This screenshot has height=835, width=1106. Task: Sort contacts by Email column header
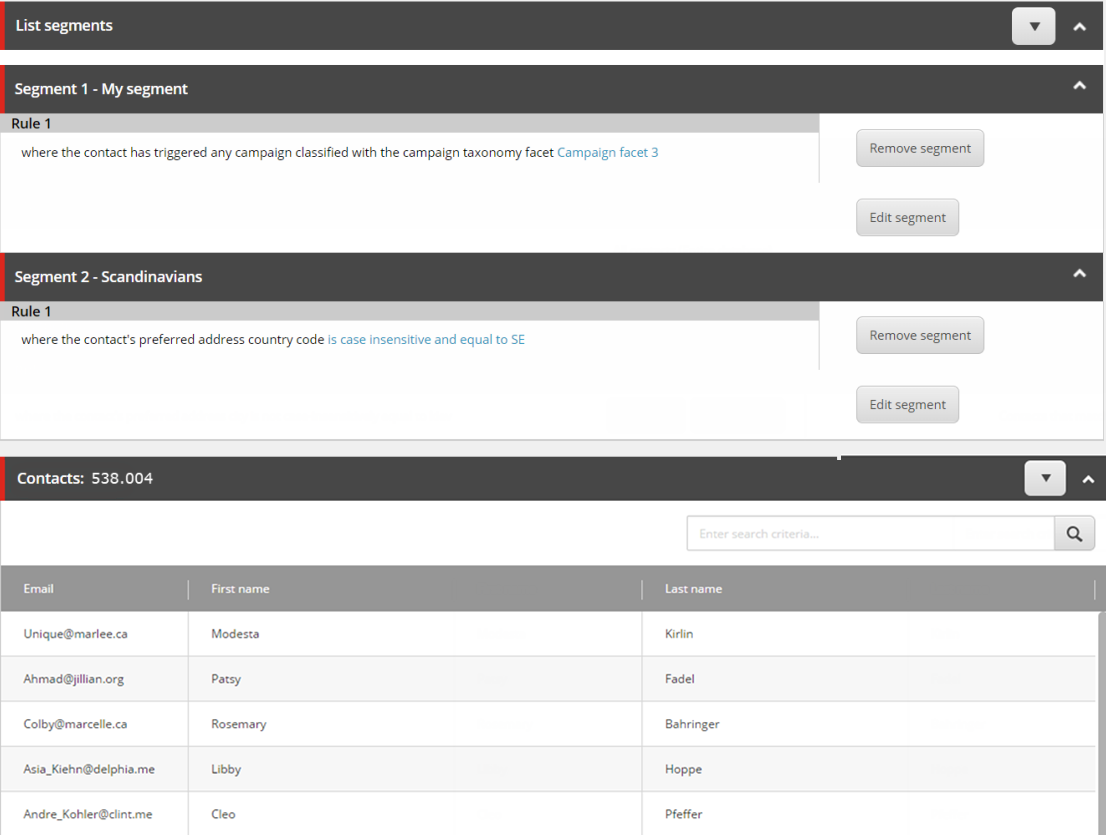(x=38, y=589)
